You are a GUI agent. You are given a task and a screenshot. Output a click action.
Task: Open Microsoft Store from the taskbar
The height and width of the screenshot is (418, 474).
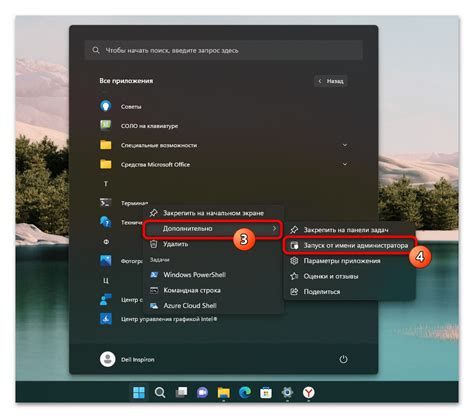tap(266, 393)
